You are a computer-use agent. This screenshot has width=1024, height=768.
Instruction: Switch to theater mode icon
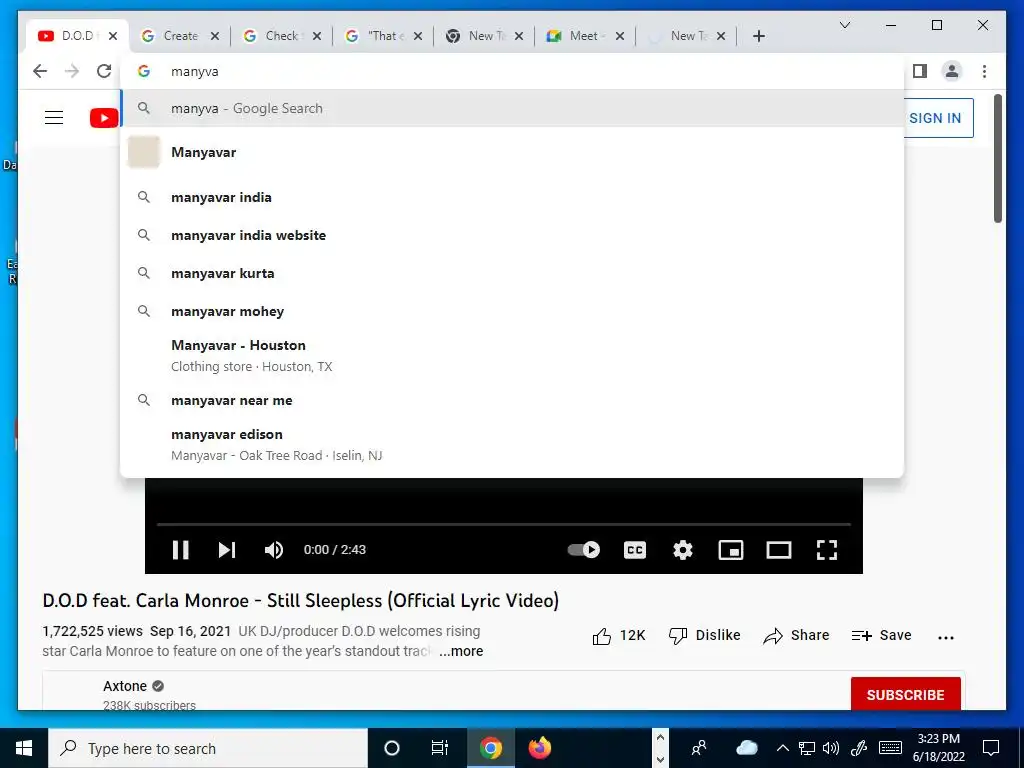(x=778, y=550)
